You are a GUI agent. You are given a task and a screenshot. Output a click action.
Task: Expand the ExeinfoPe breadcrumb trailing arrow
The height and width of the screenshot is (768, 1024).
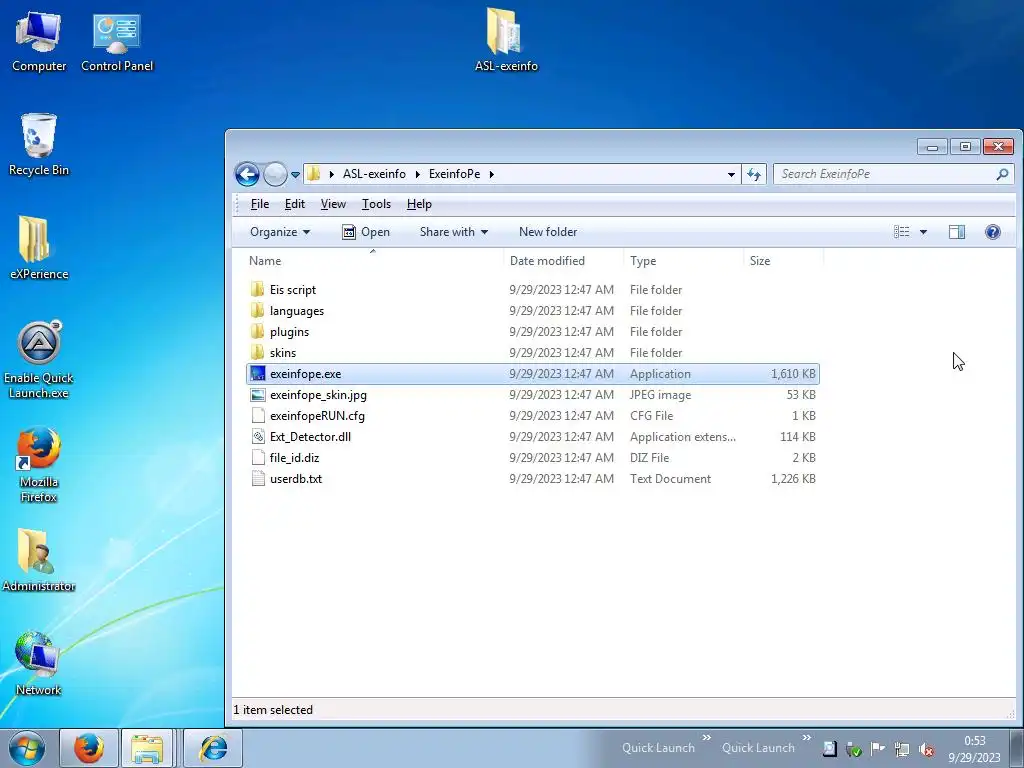pos(492,174)
